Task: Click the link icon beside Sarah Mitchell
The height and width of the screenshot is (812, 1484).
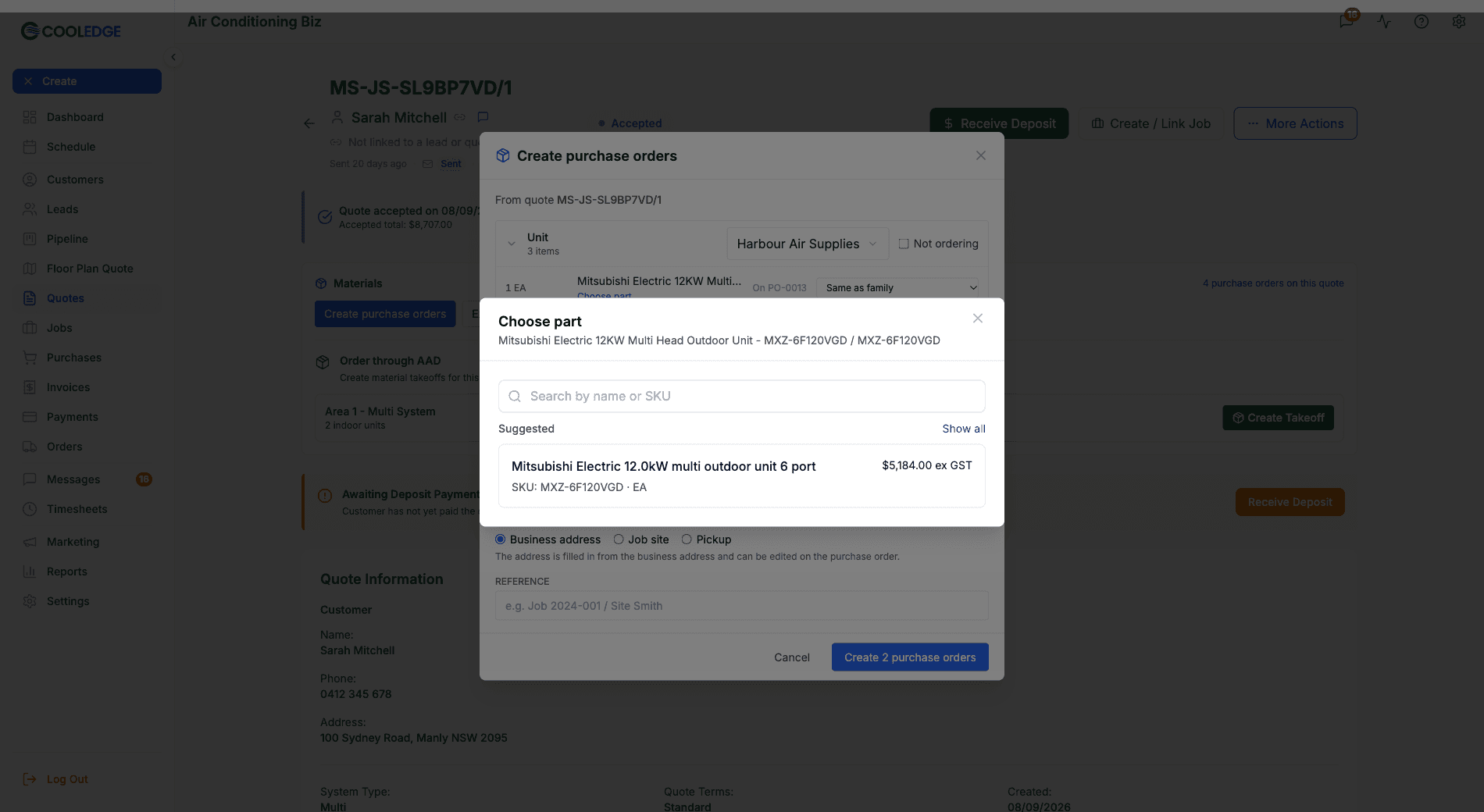Action: [x=460, y=117]
